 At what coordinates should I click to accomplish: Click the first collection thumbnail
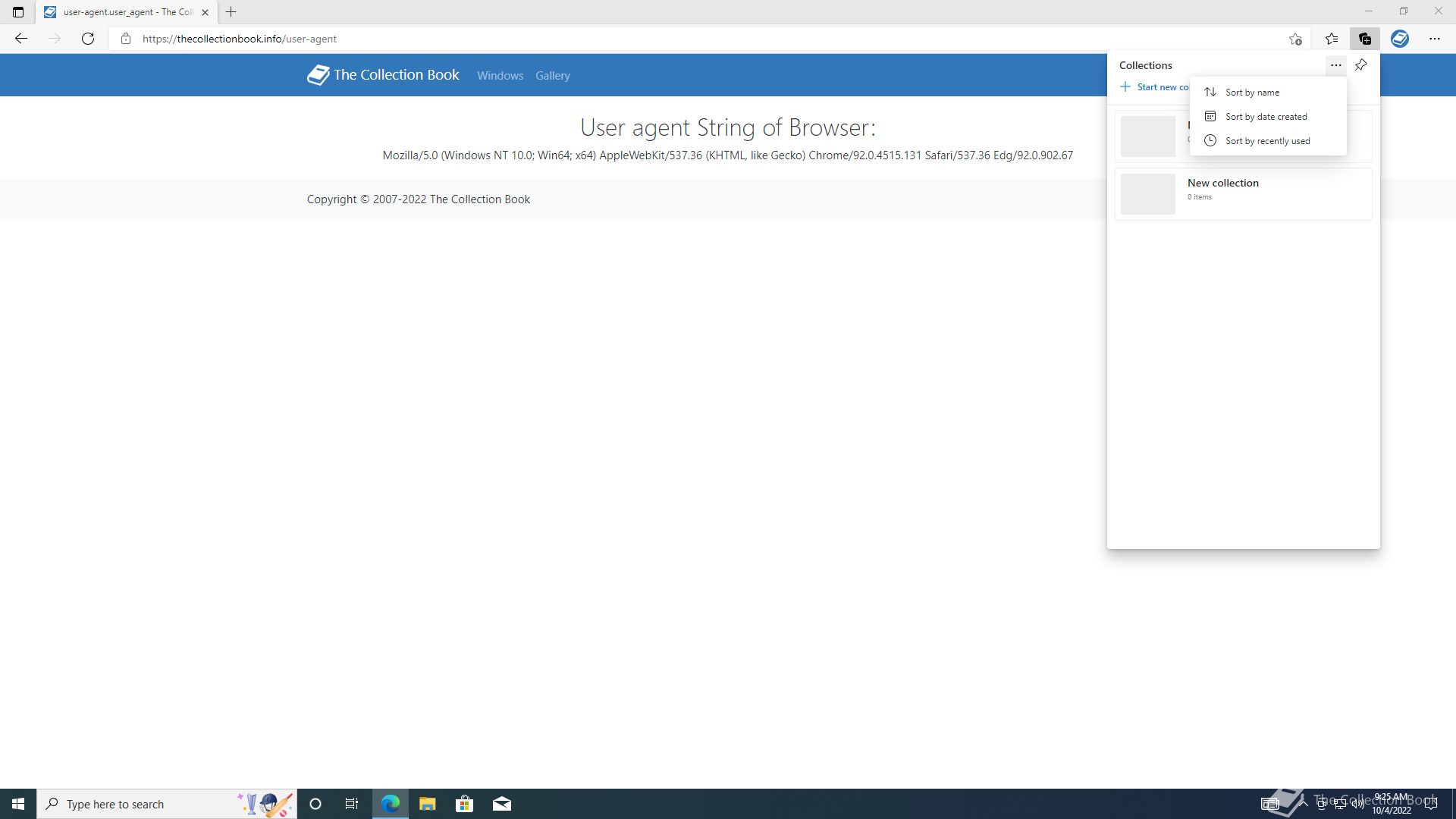click(1148, 136)
